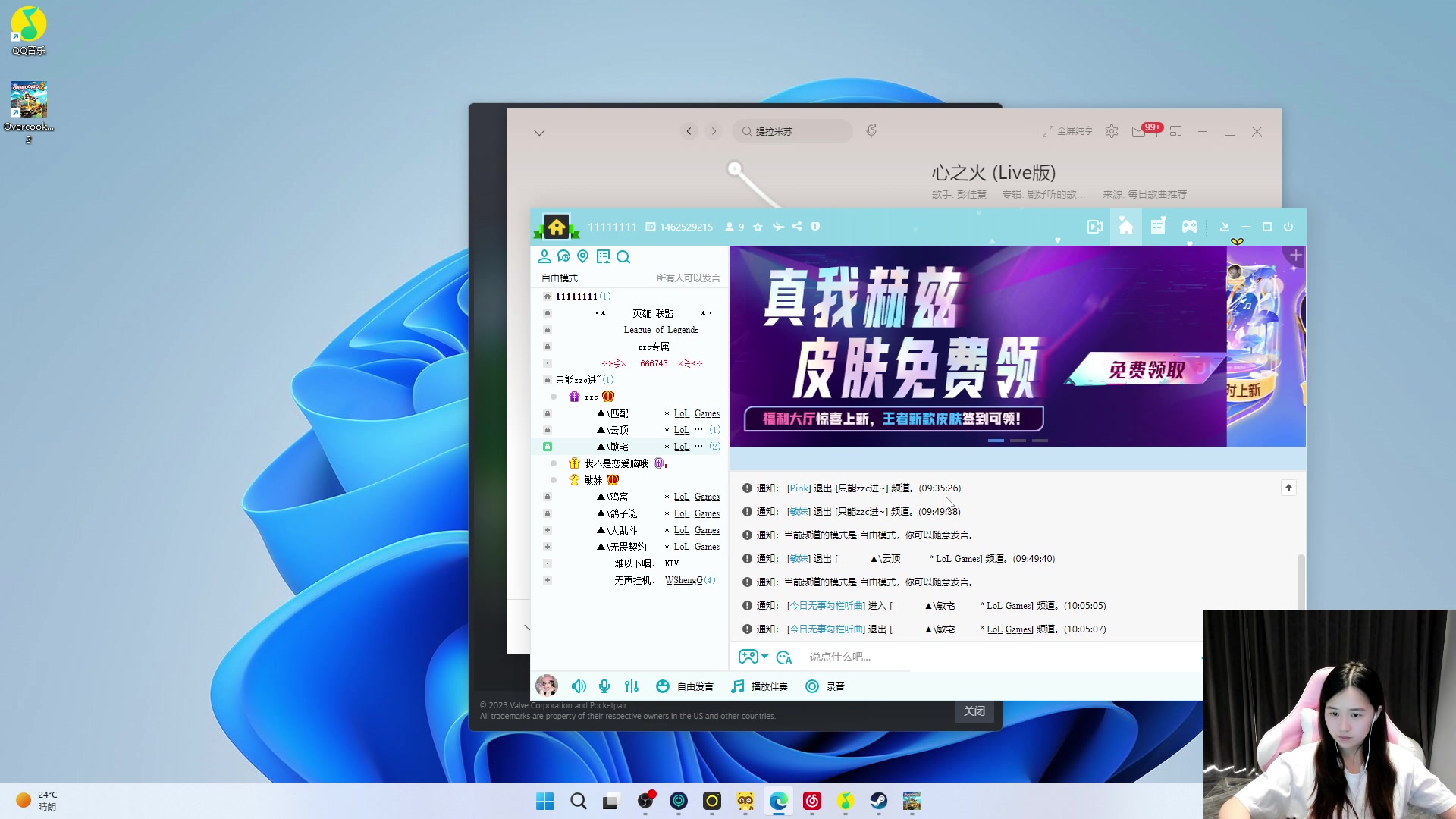The image size is (1456, 819).
Task: Click the YY home icon tab
Action: pyautogui.click(x=1125, y=227)
